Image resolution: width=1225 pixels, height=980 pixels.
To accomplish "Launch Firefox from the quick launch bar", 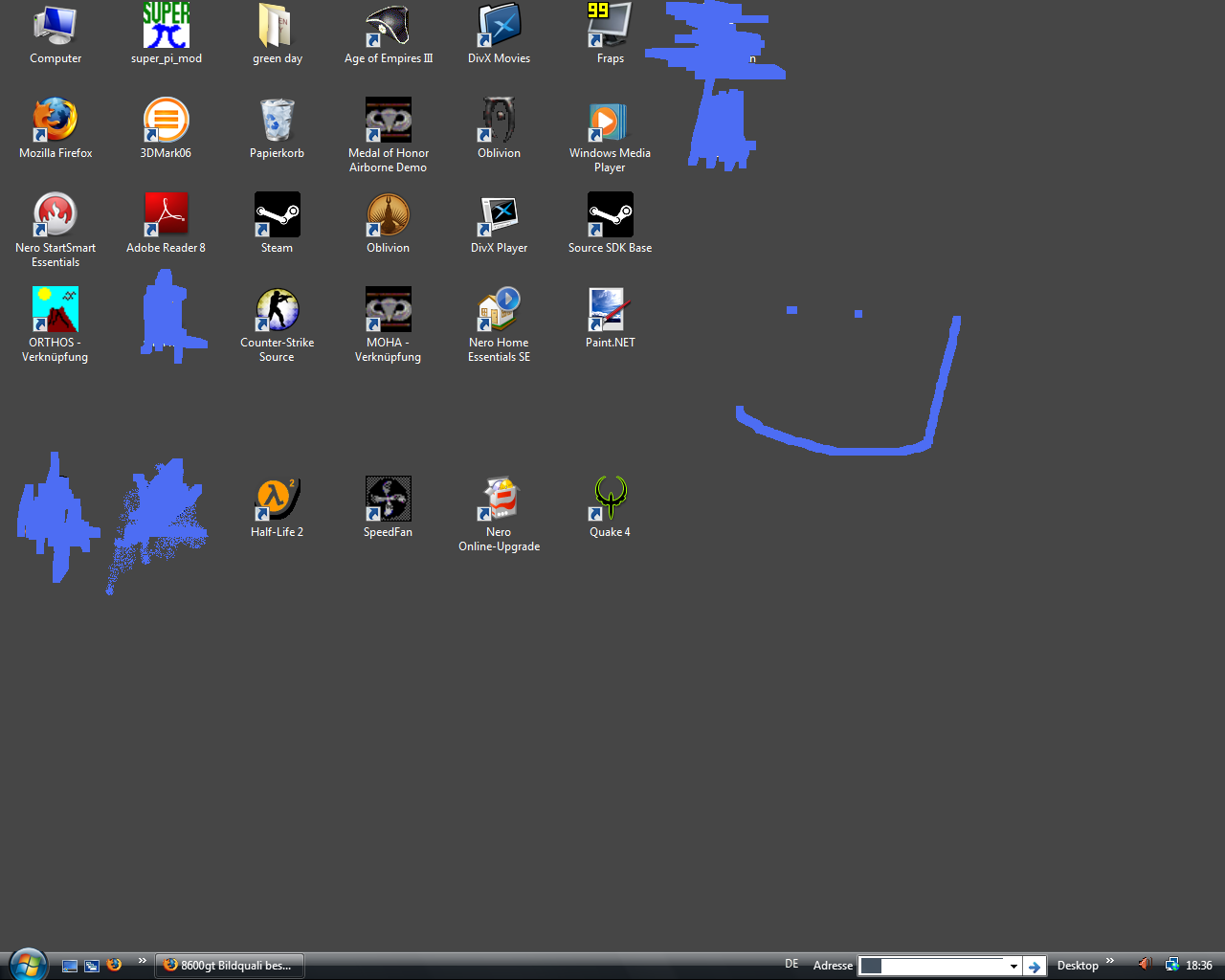I will point(114,965).
